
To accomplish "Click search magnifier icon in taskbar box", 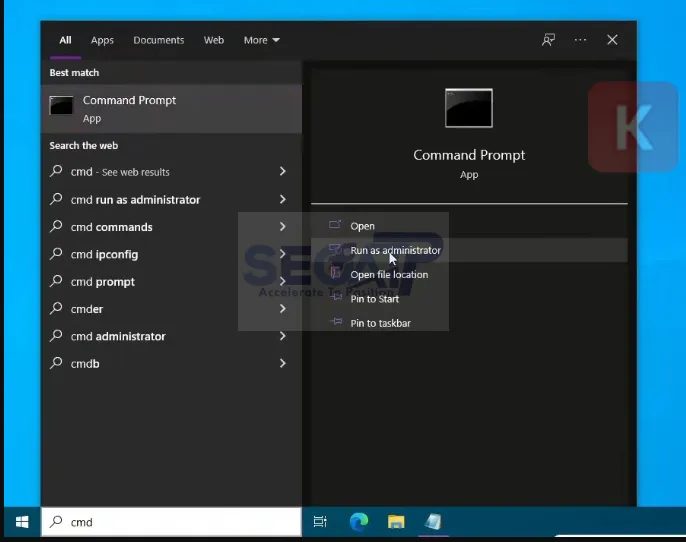I will (56, 521).
